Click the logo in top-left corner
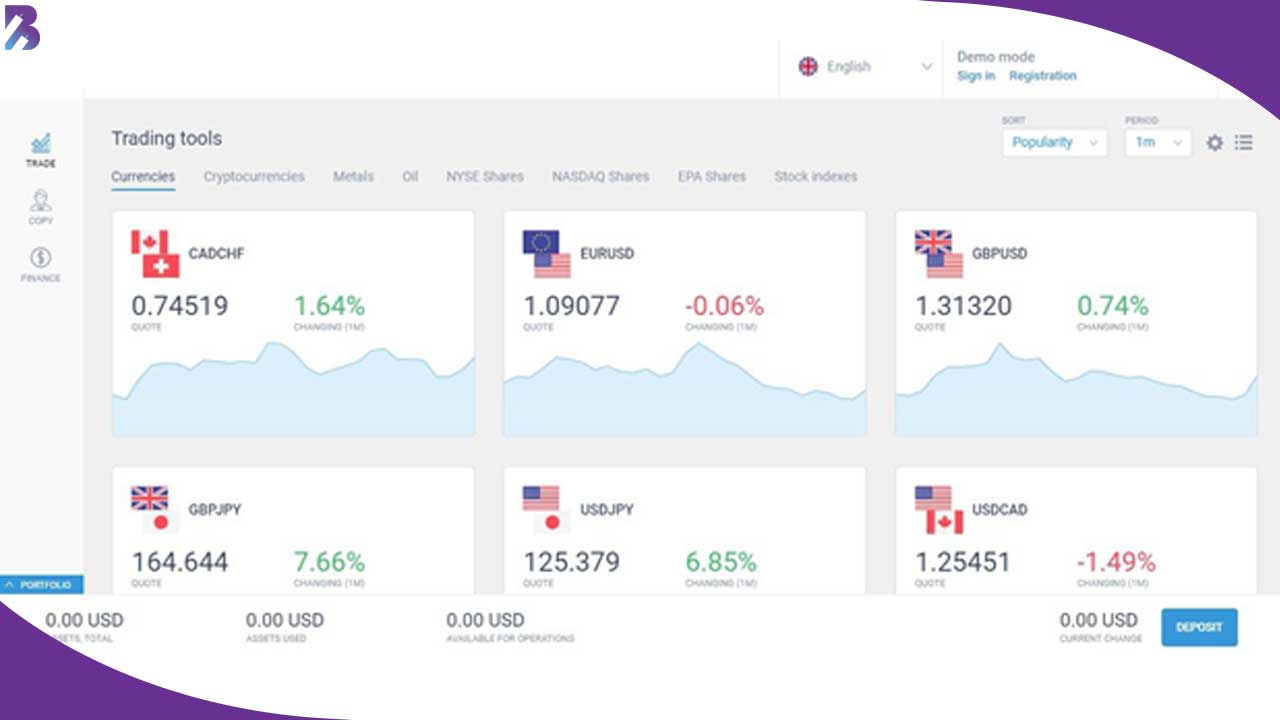Screen dimensions: 1280x720 coord(22,30)
